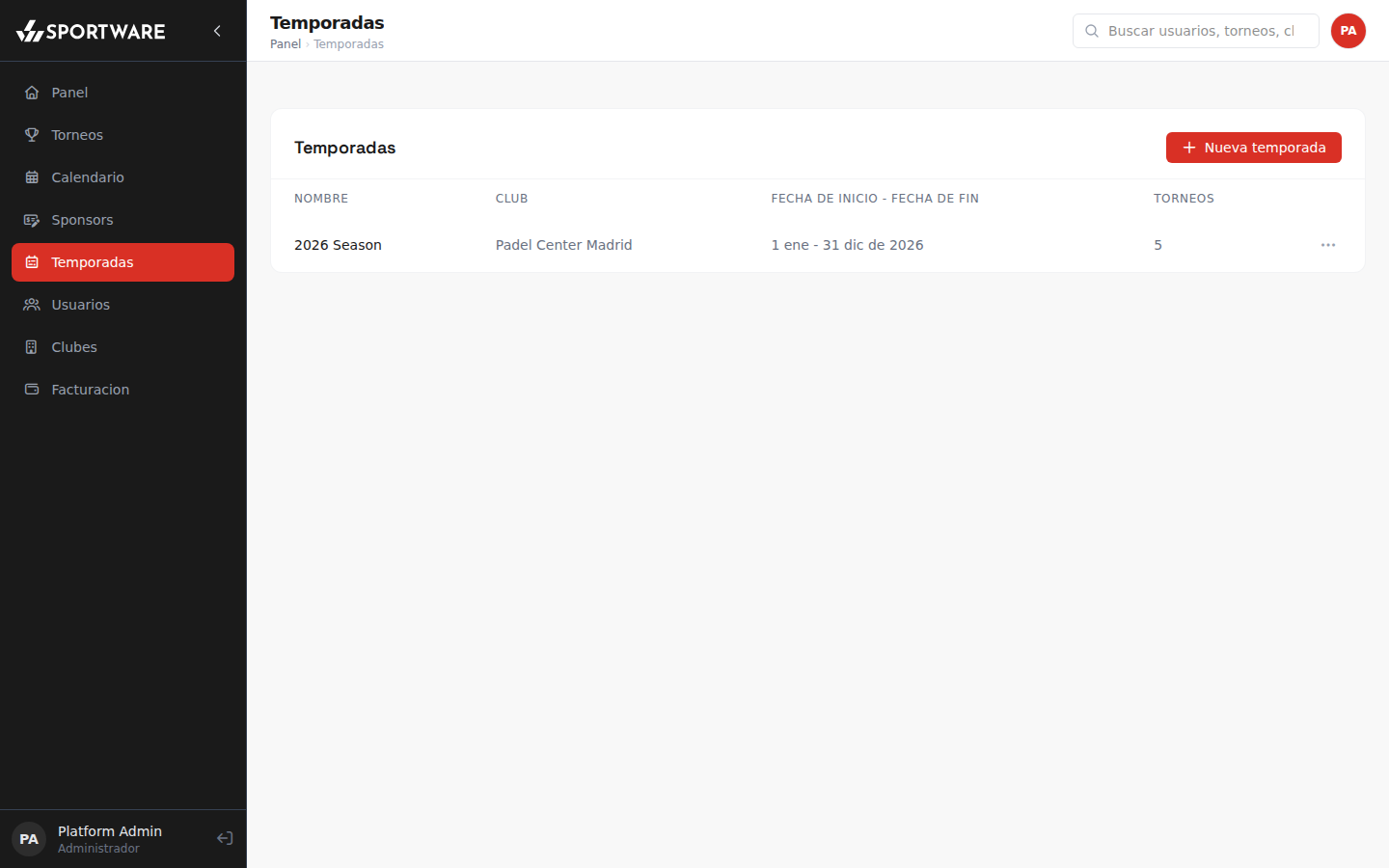Click the Temporadas breadcrumb text
Screen dimensions: 1389x868
coord(348,44)
